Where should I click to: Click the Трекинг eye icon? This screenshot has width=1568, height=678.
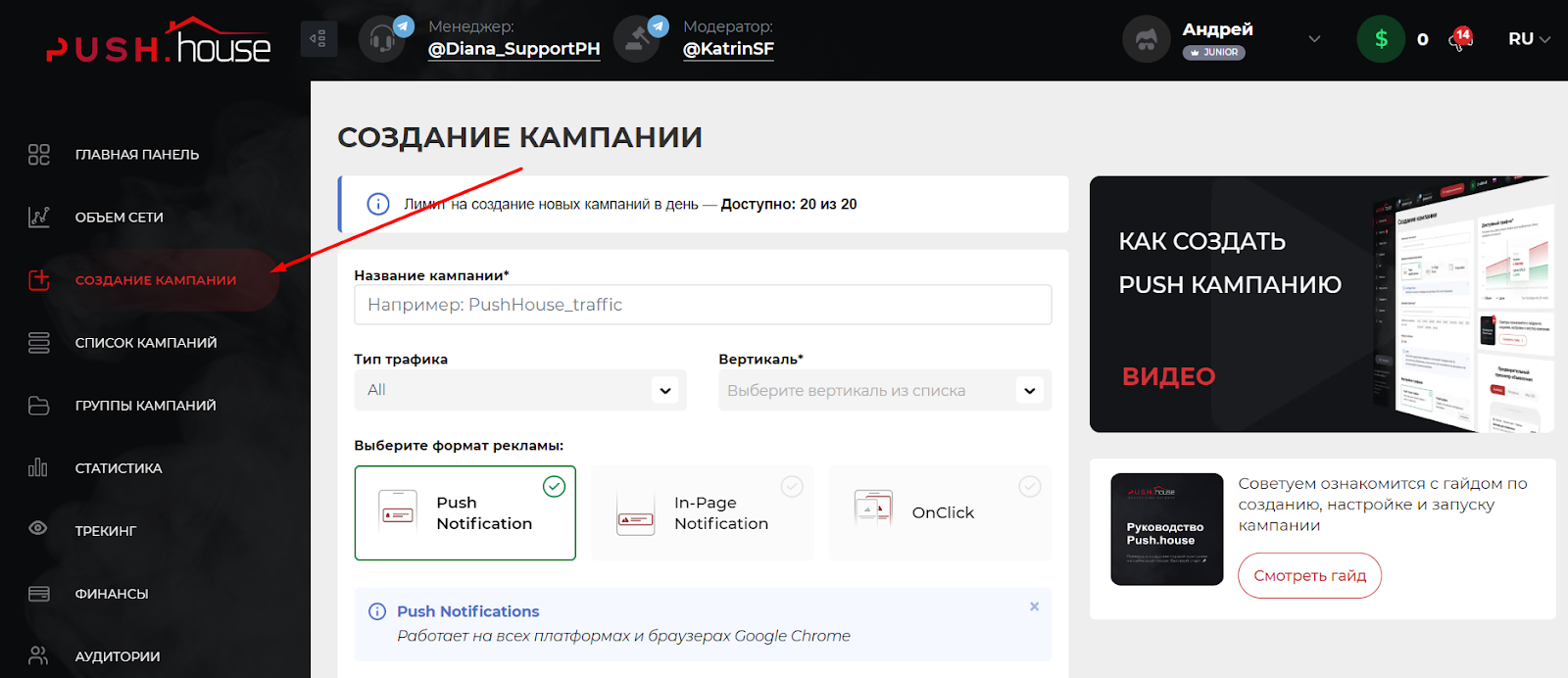(x=38, y=528)
